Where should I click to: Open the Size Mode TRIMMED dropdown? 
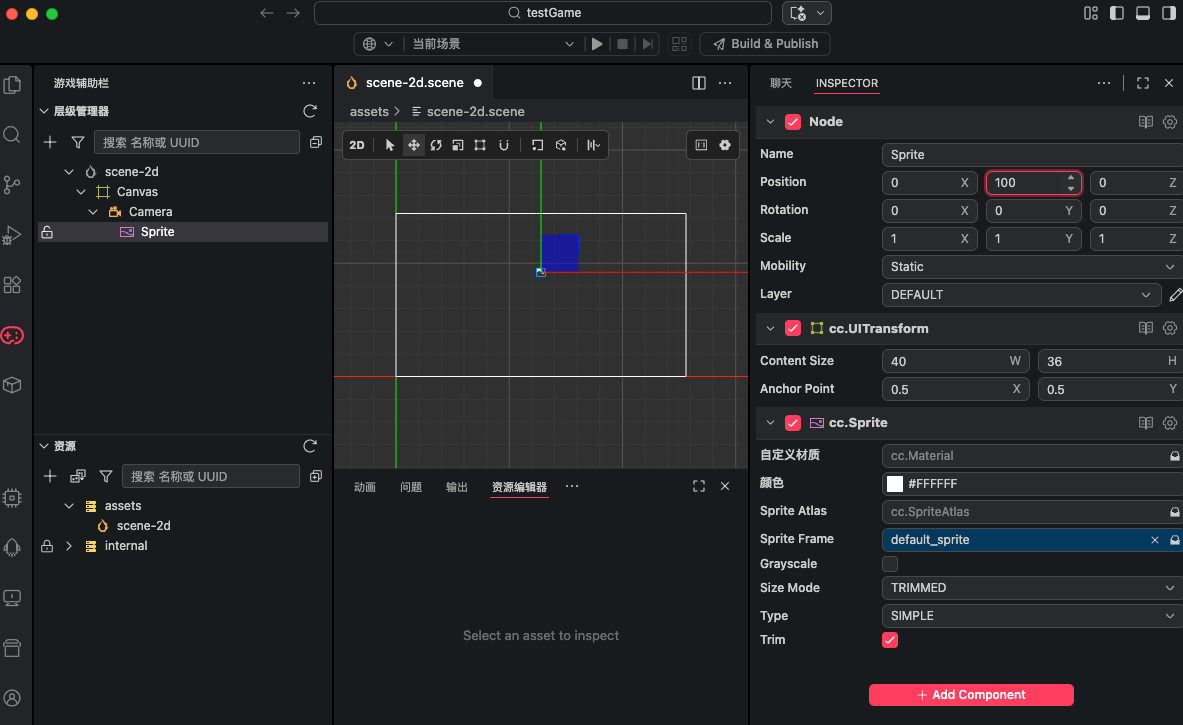coord(1031,588)
